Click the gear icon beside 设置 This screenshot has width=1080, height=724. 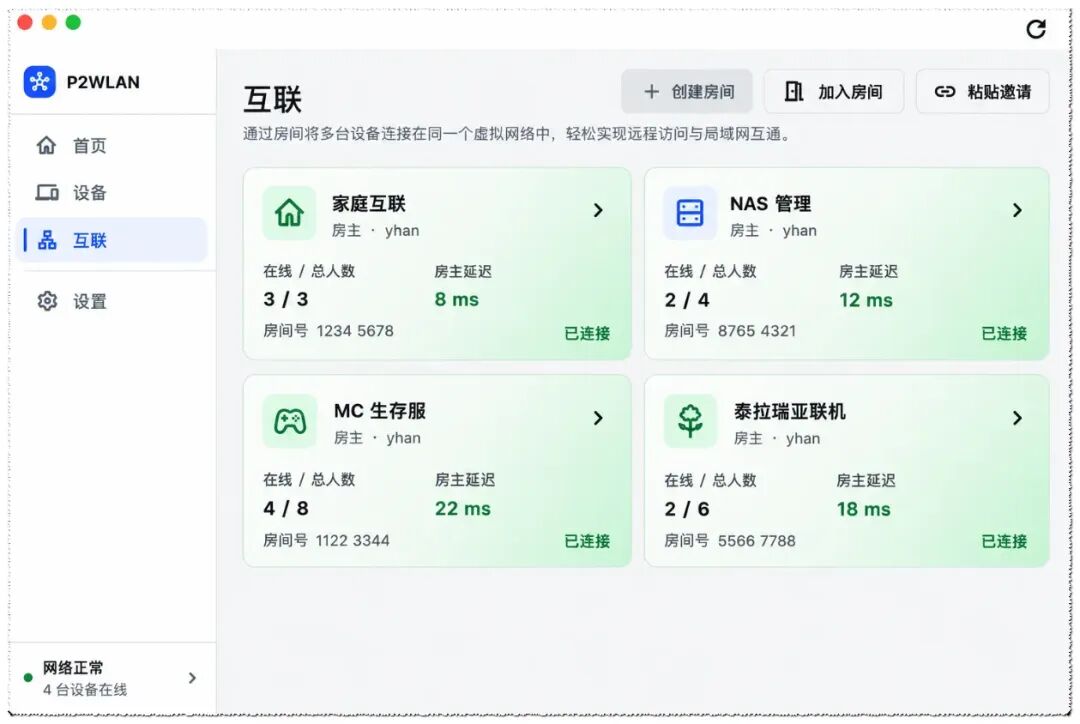click(x=47, y=301)
